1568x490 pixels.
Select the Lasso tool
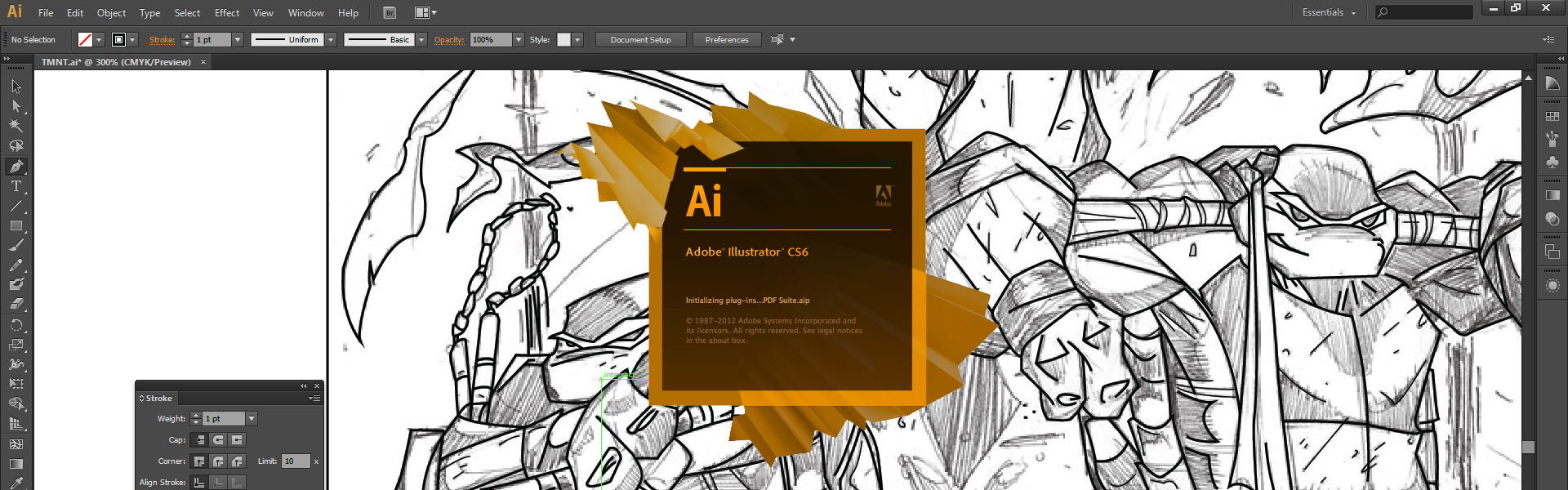click(x=16, y=145)
